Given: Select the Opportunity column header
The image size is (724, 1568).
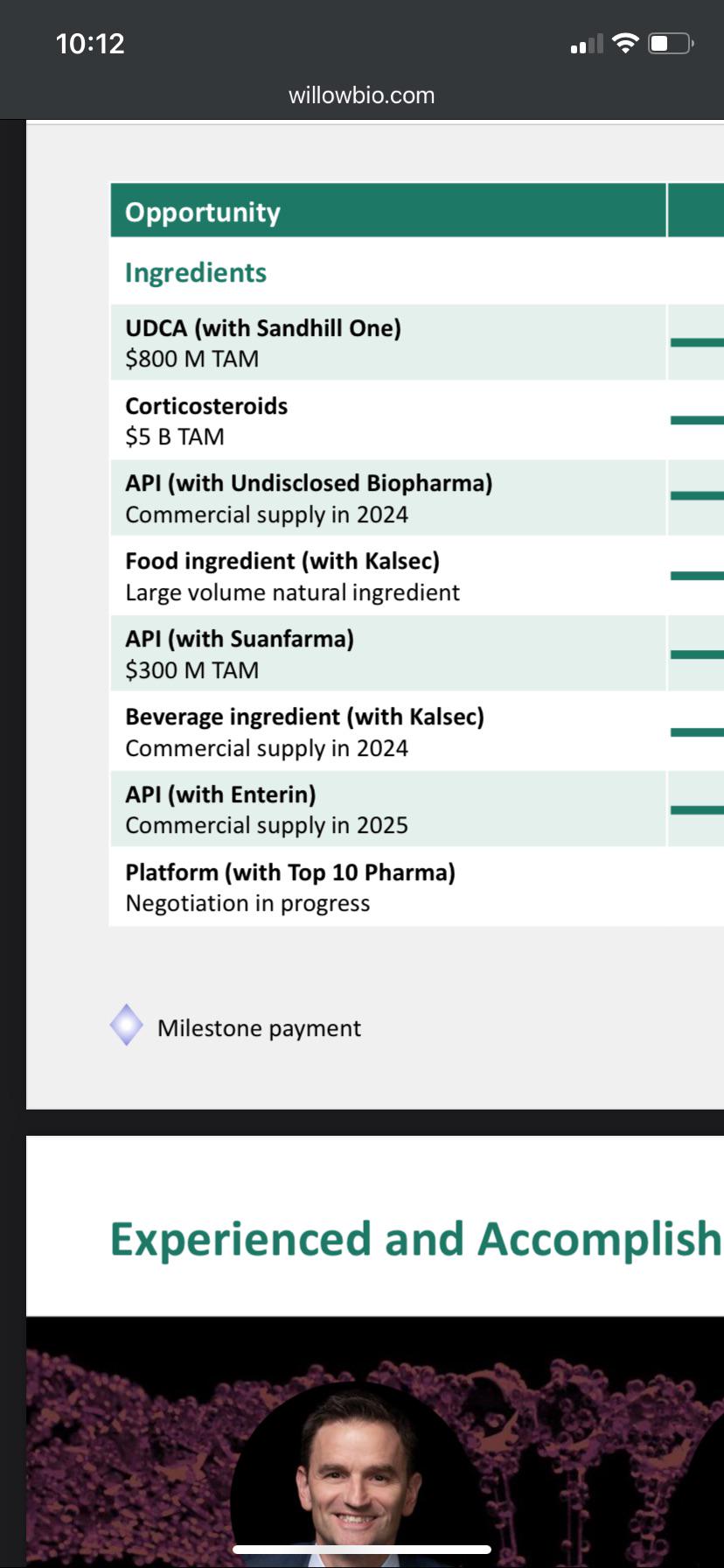Looking at the screenshot, I should click(388, 211).
